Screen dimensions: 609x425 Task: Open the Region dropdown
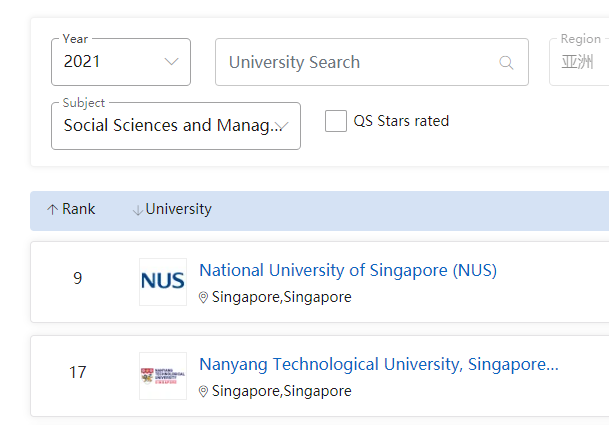pyautogui.click(x=580, y=62)
